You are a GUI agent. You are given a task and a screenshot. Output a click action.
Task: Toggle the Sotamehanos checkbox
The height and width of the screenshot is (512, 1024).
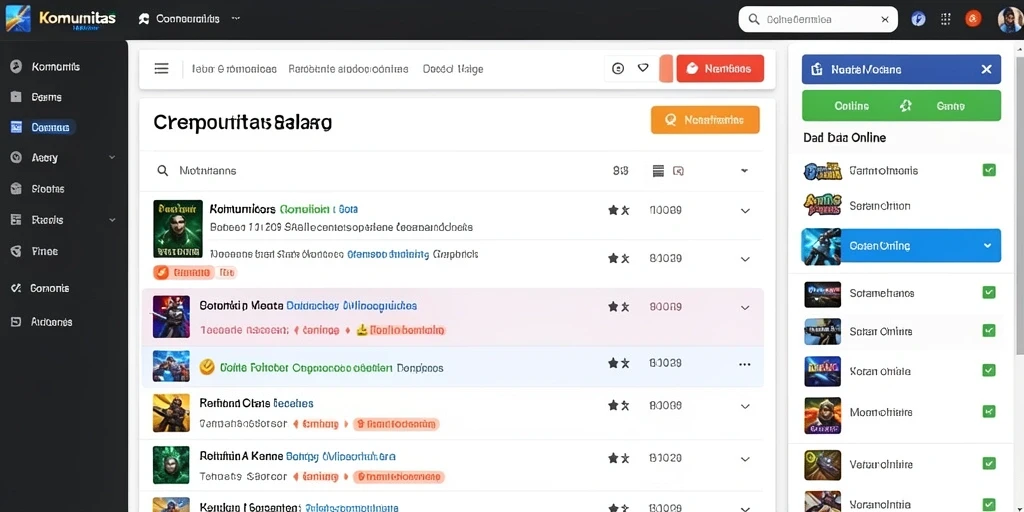(989, 293)
